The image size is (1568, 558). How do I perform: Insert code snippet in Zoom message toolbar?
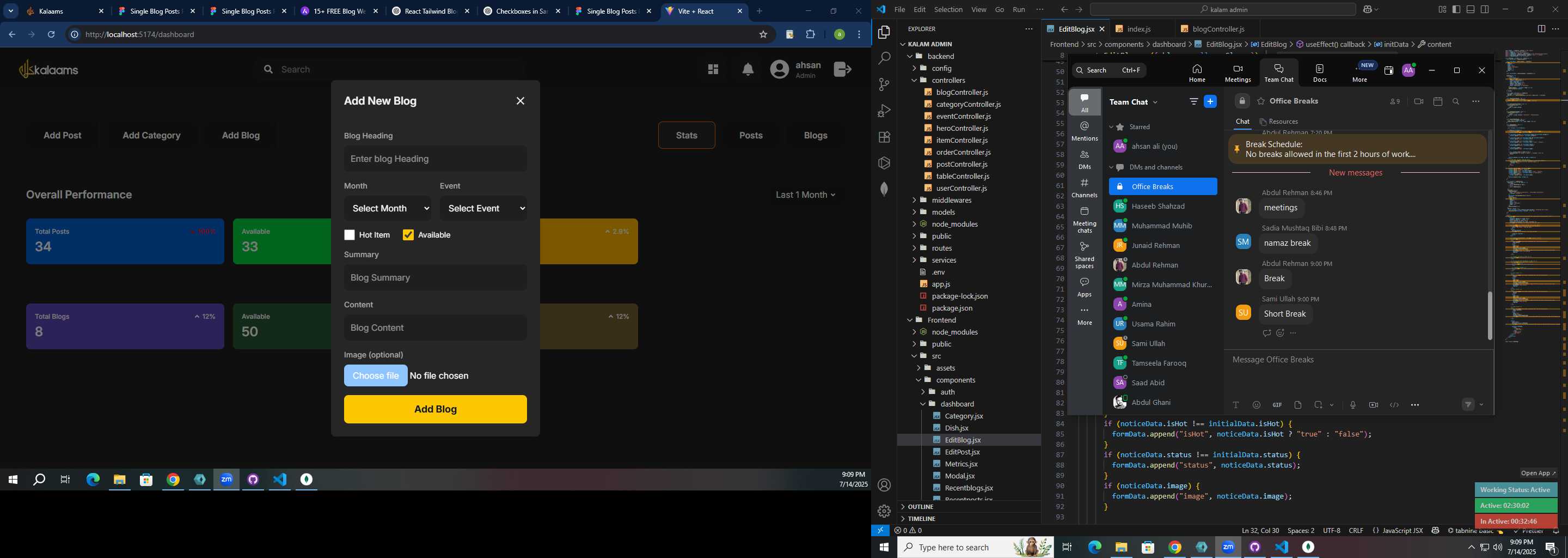[x=1394, y=405]
